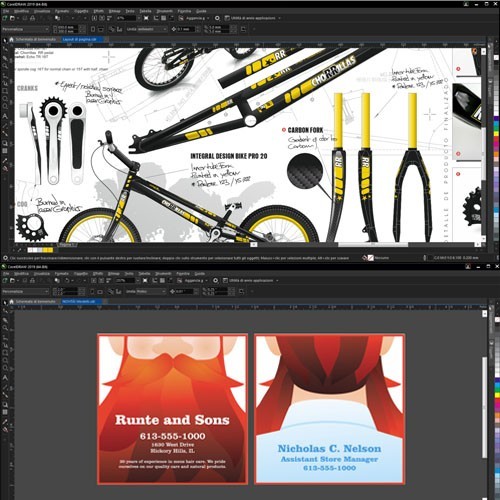The height and width of the screenshot is (500, 500).
Task: Click Home welcome icon in lower window tab bar
Action: (11, 301)
